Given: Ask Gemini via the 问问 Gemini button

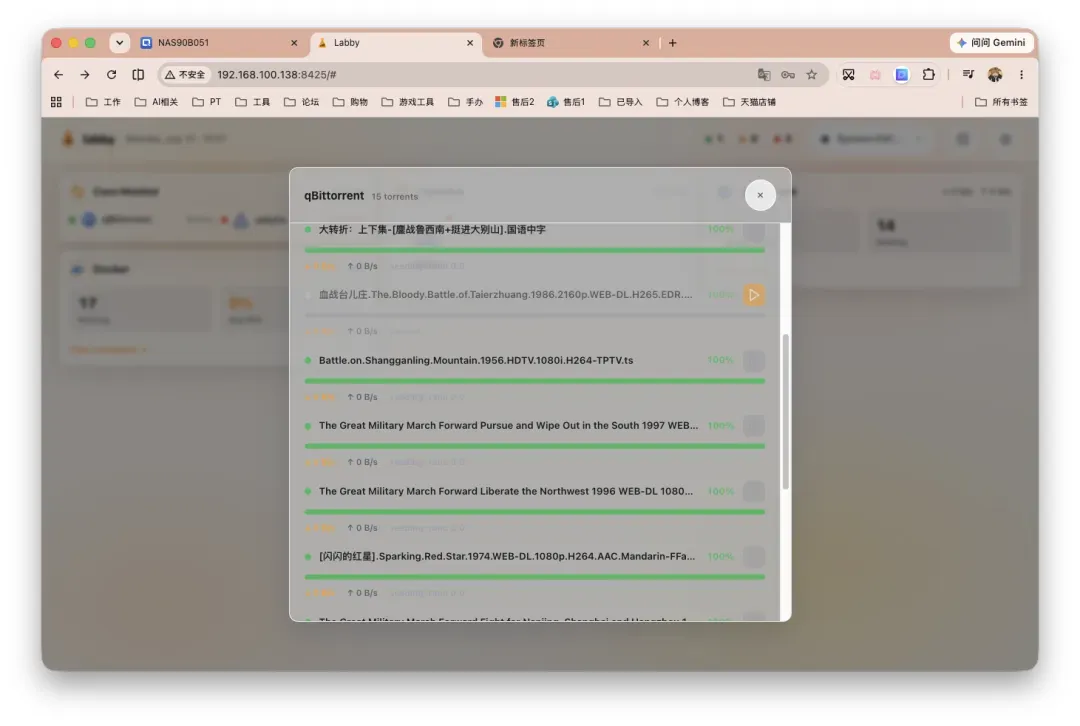Looking at the screenshot, I should [991, 43].
